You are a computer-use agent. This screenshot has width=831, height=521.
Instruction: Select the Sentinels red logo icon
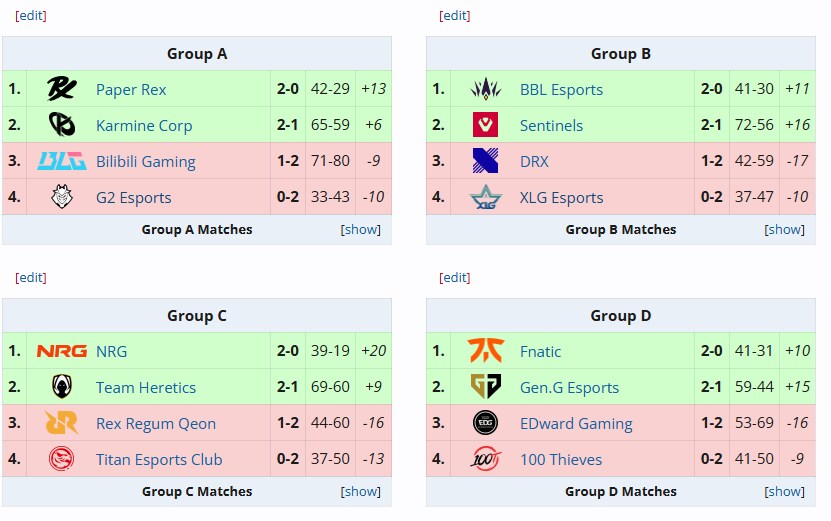tap(485, 125)
